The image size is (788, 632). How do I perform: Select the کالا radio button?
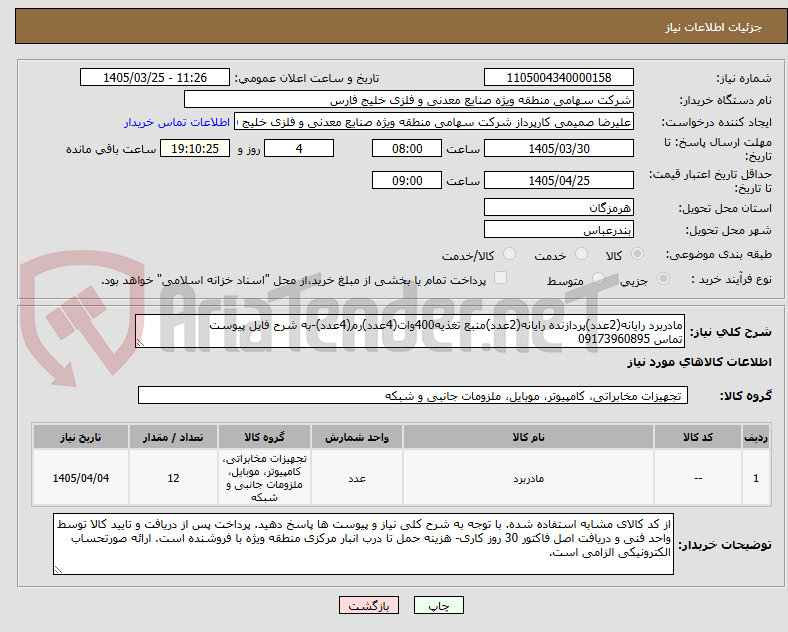point(637,254)
